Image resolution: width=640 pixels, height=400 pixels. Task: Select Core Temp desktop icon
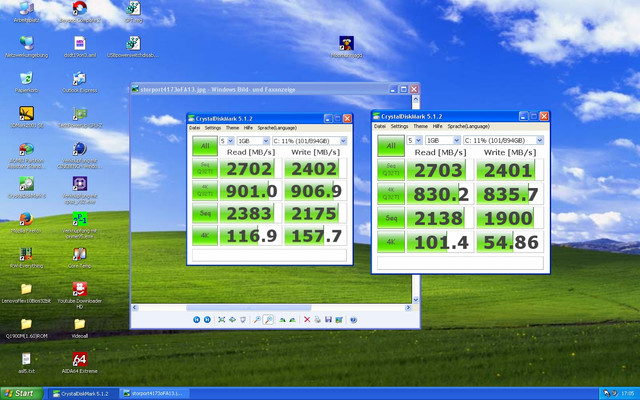click(80, 258)
